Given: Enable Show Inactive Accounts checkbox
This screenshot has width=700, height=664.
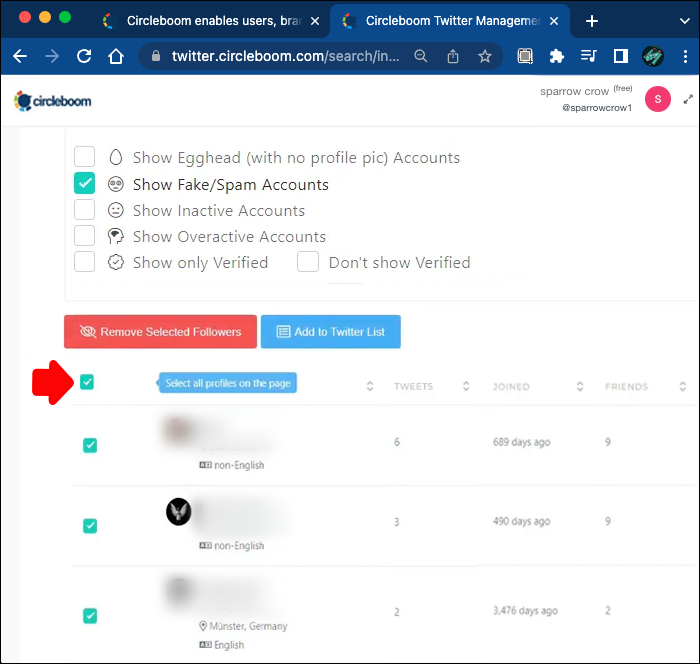Looking at the screenshot, I should click(x=84, y=209).
